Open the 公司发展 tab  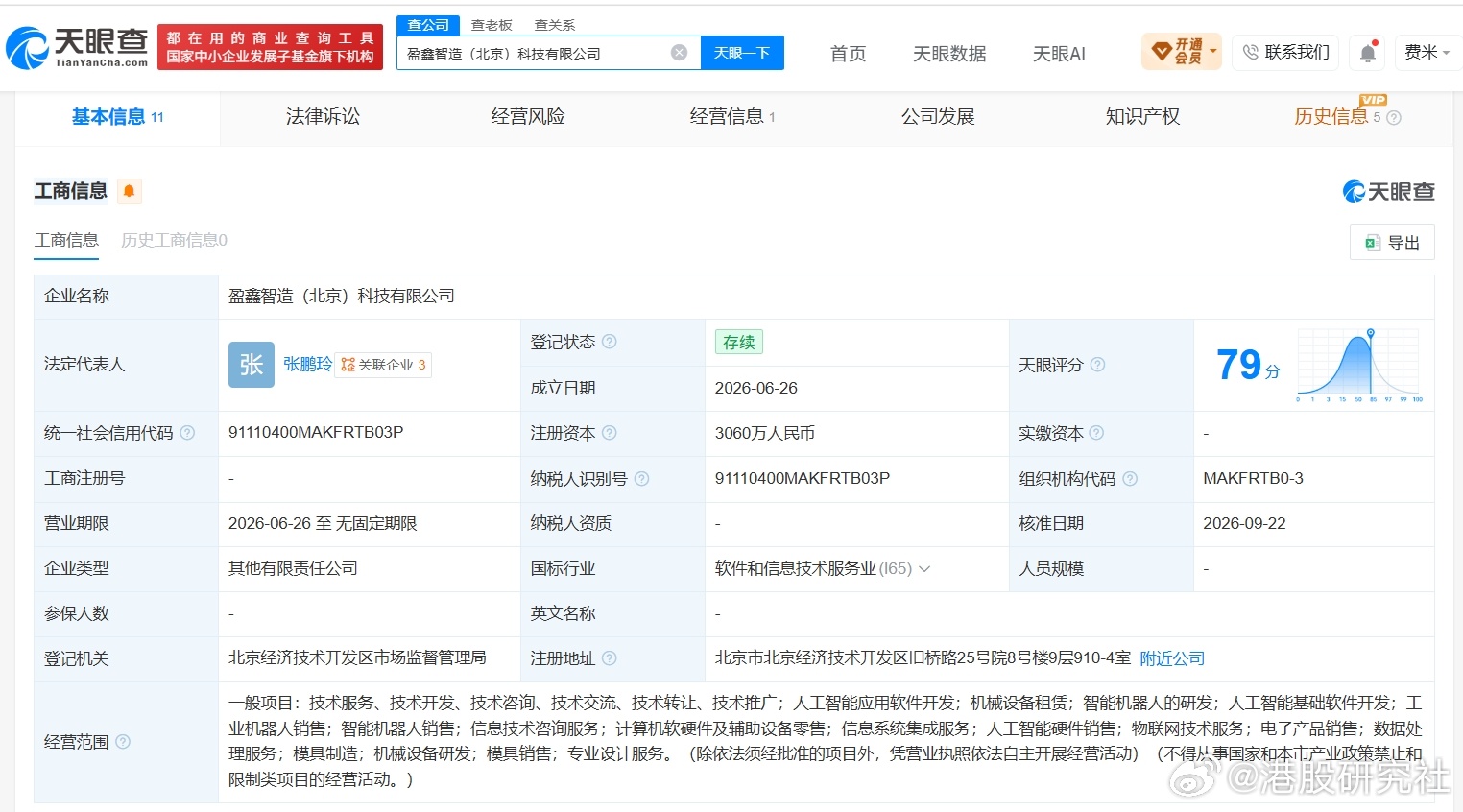[x=938, y=117]
